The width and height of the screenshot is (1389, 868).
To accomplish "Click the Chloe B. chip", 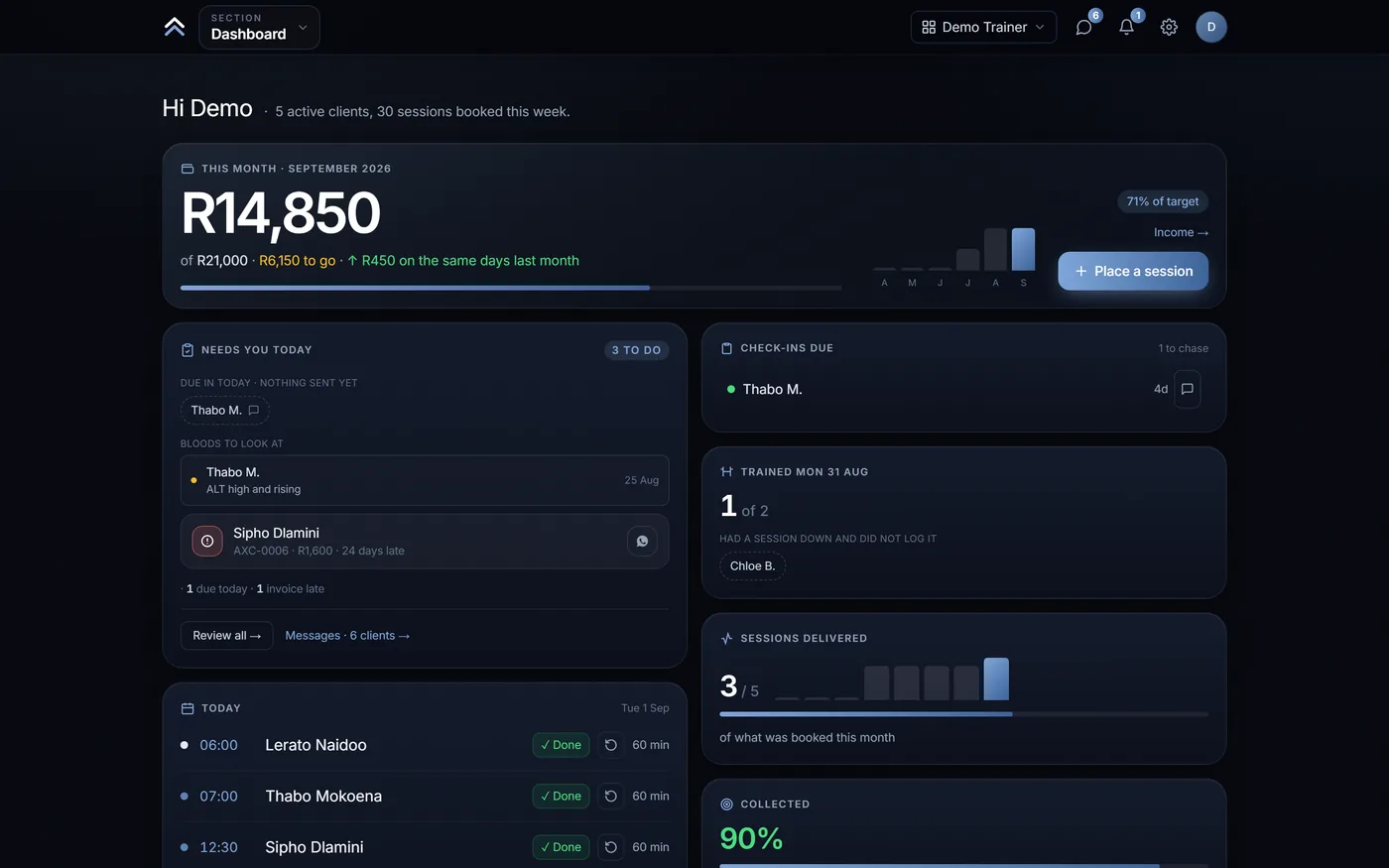I will (x=752, y=565).
